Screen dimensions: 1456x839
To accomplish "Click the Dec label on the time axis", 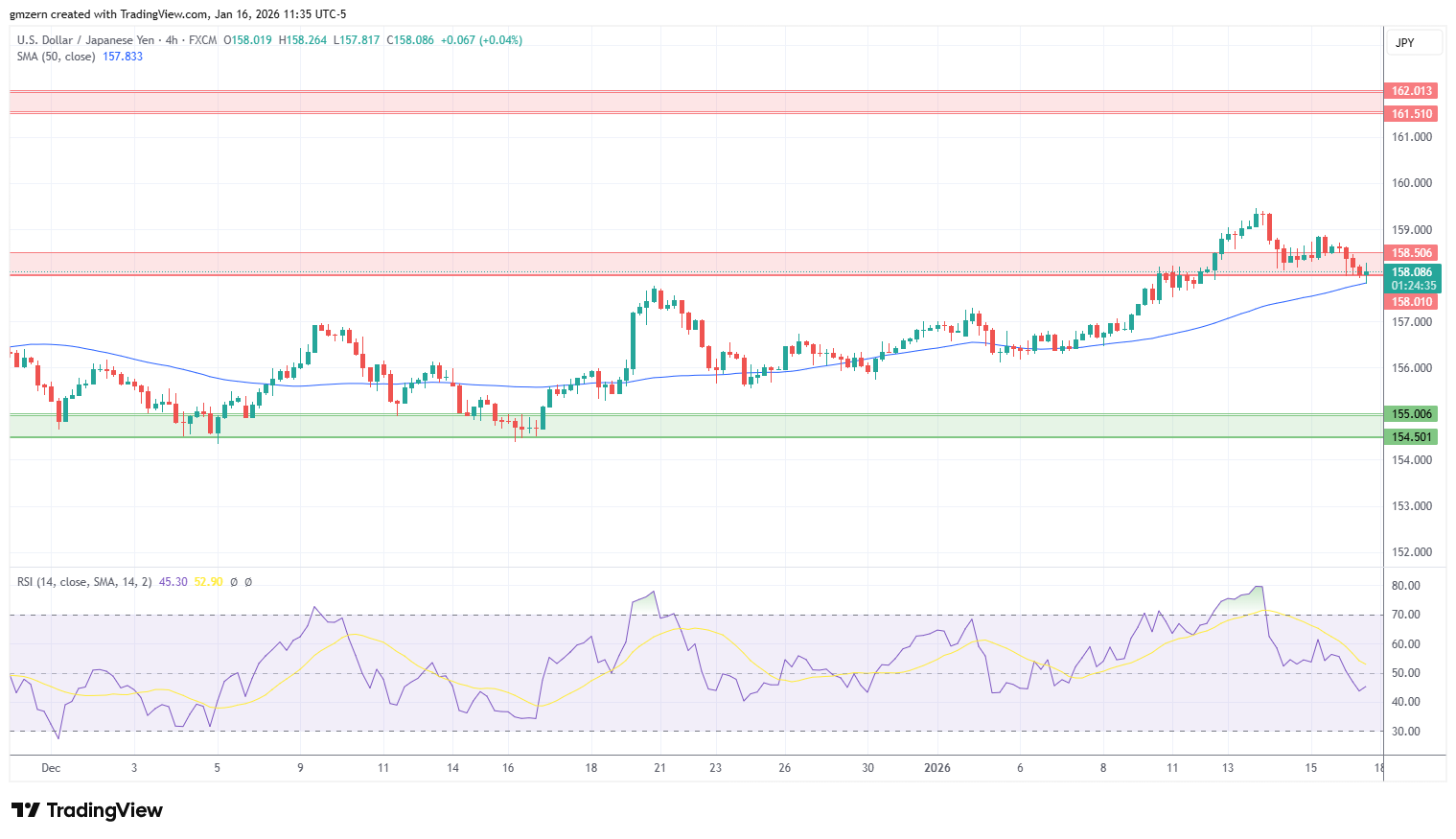I will coord(51,768).
